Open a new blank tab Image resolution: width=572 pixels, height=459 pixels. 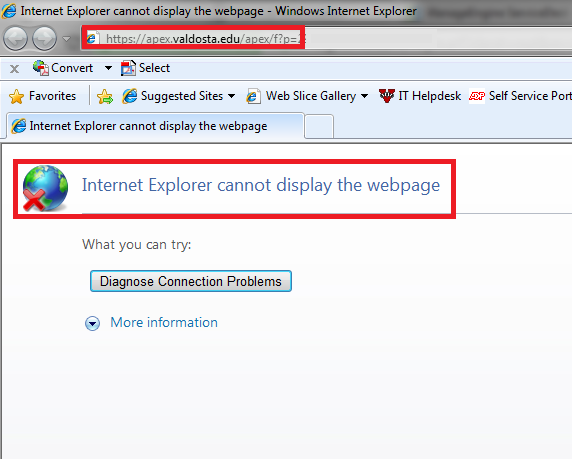pyautogui.click(x=319, y=126)
